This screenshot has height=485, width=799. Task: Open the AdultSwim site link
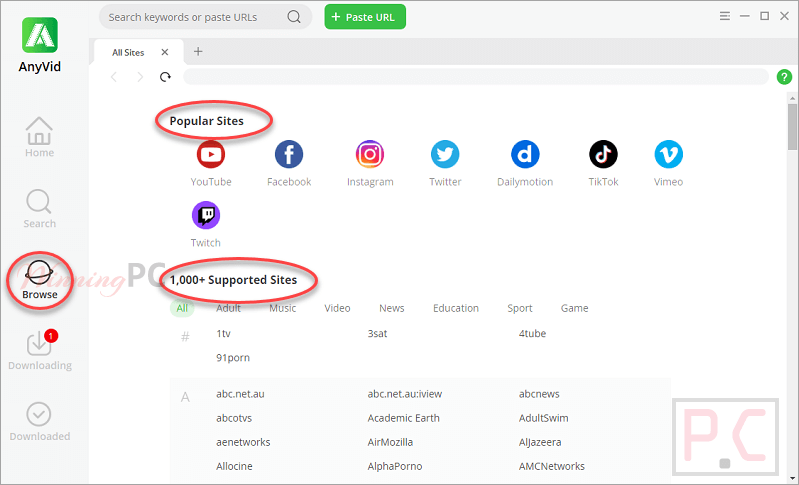pos(544,418)
